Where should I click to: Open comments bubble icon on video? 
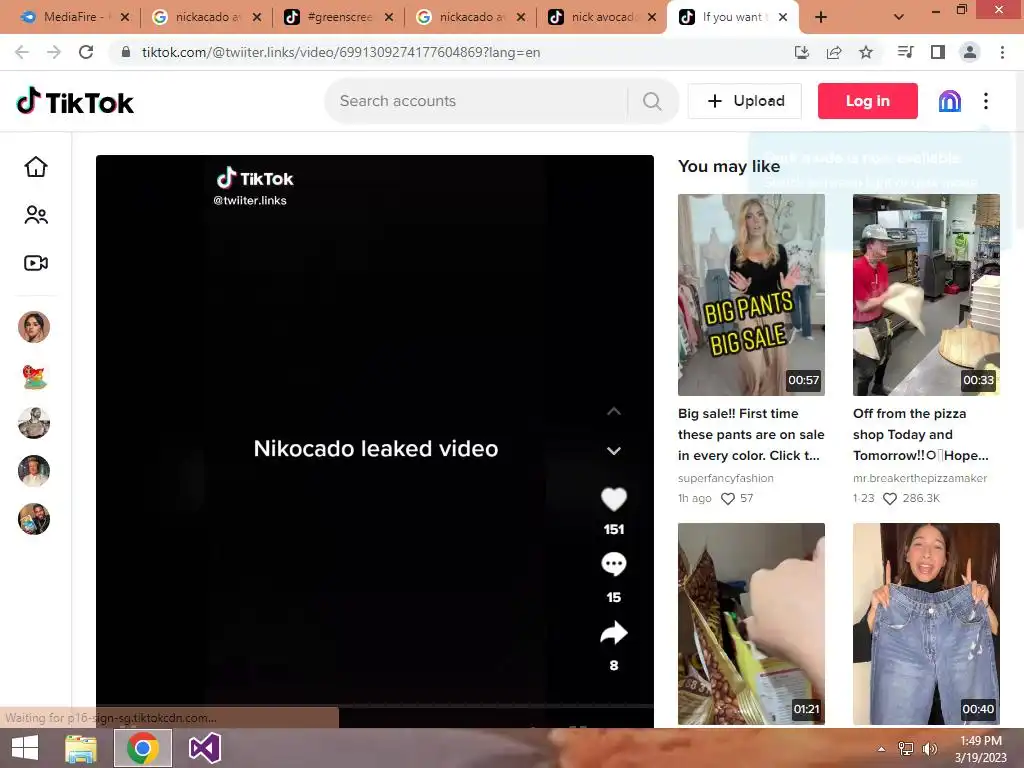[x=614, y=564]
